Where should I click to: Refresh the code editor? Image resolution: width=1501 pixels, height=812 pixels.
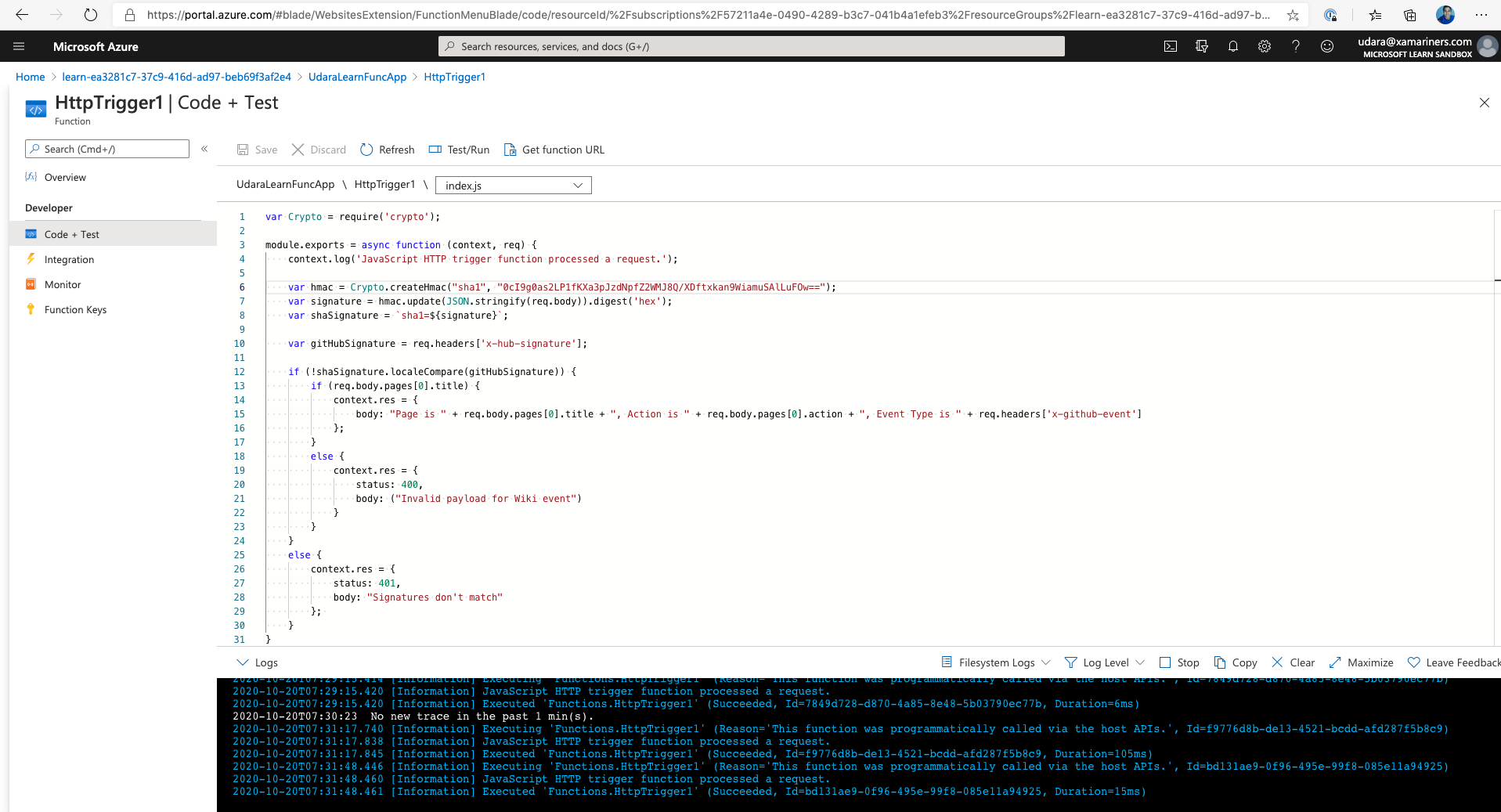point(388,150)
